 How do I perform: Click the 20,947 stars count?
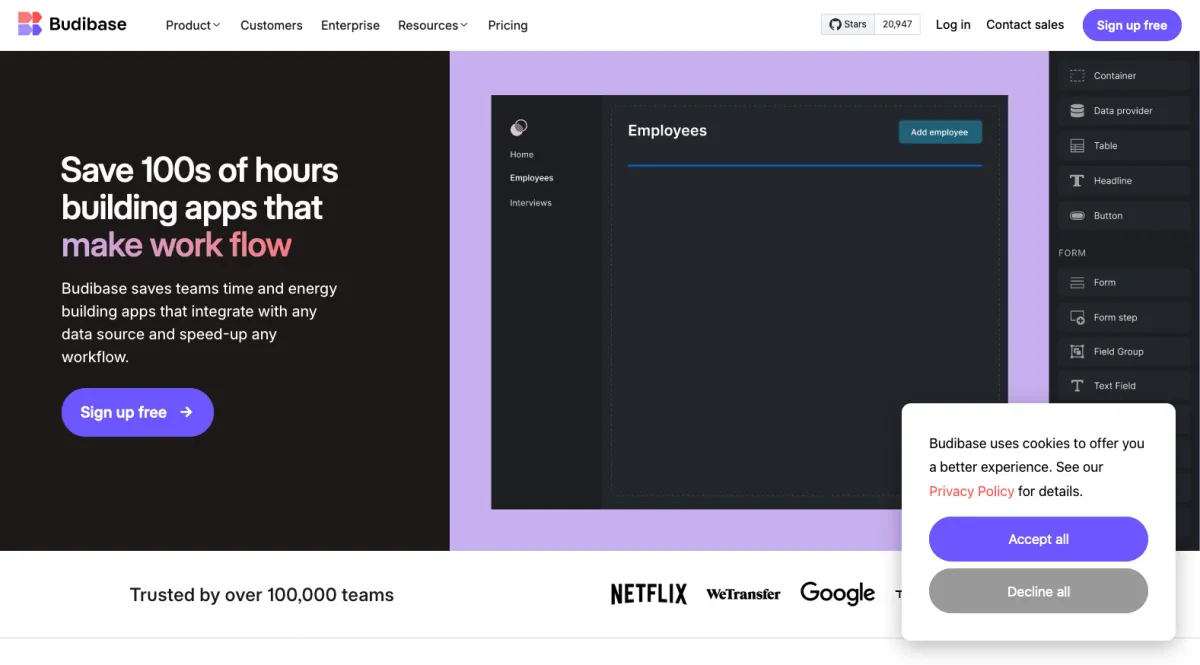click(x=897, y=24)
